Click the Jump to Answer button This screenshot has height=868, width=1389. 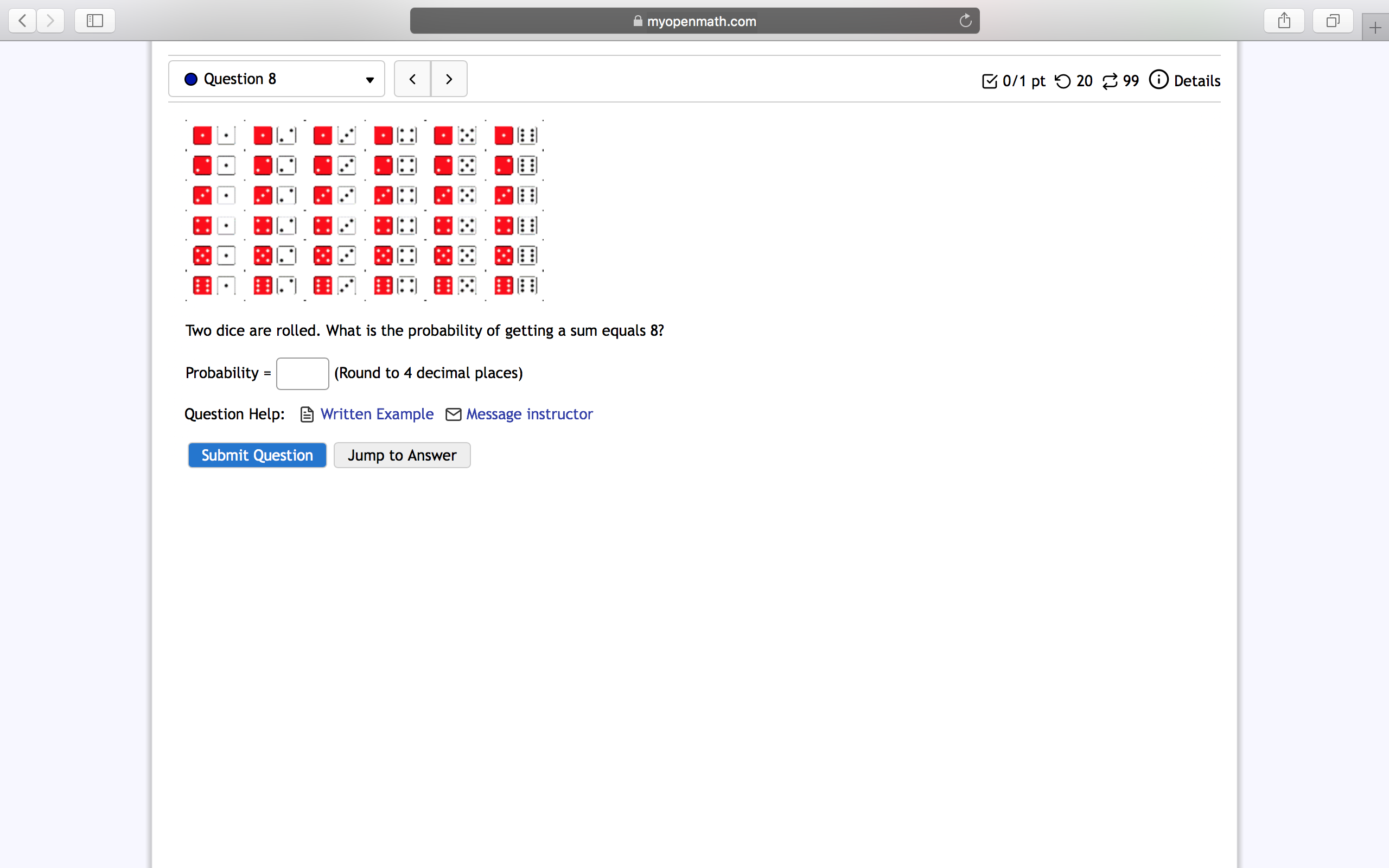click(402, 455)
